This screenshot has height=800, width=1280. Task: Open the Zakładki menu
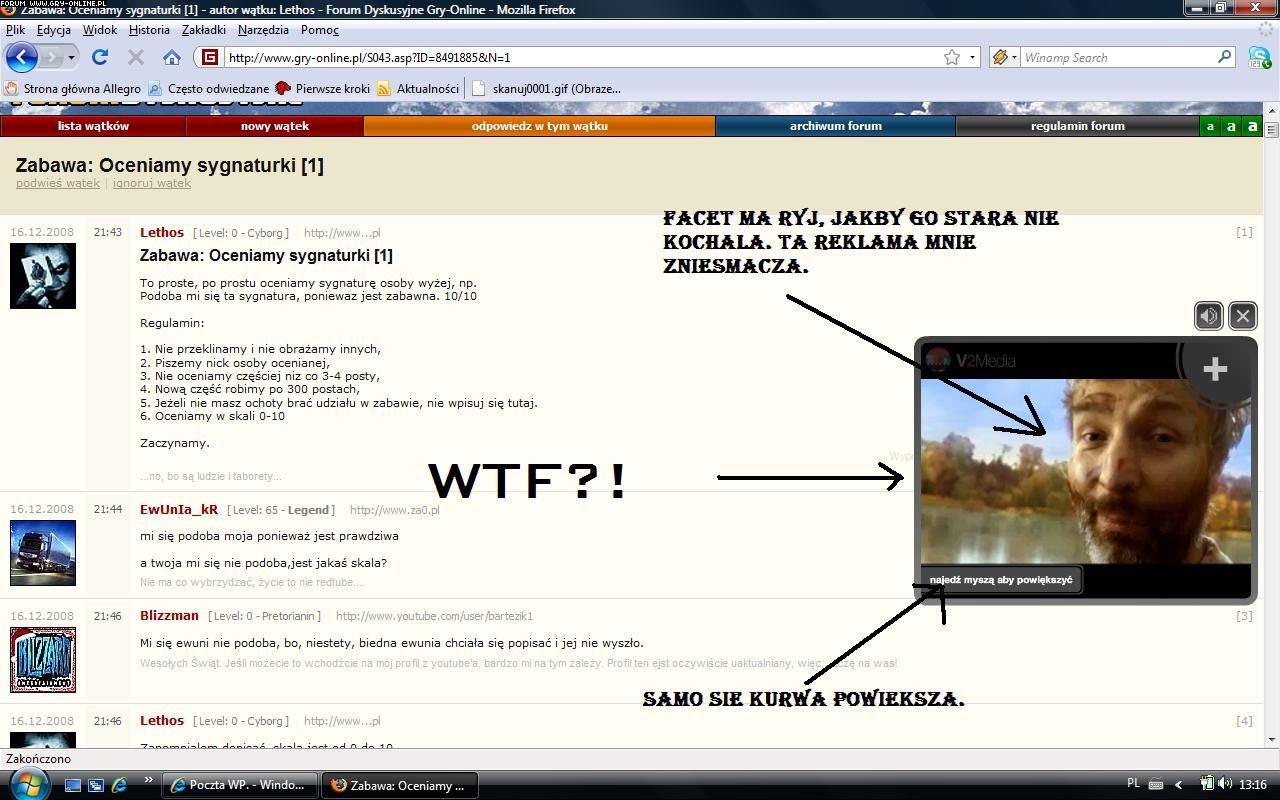pos(204,30)
